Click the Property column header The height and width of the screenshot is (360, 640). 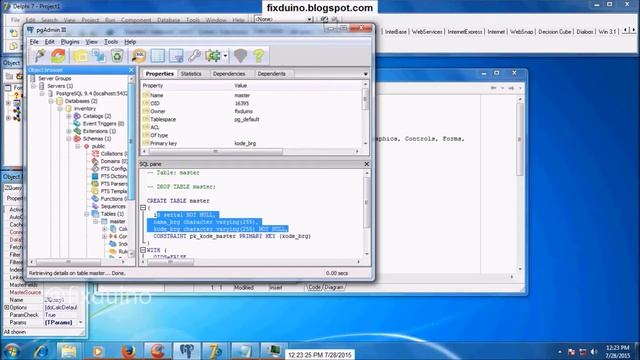(x=187, y=86)
